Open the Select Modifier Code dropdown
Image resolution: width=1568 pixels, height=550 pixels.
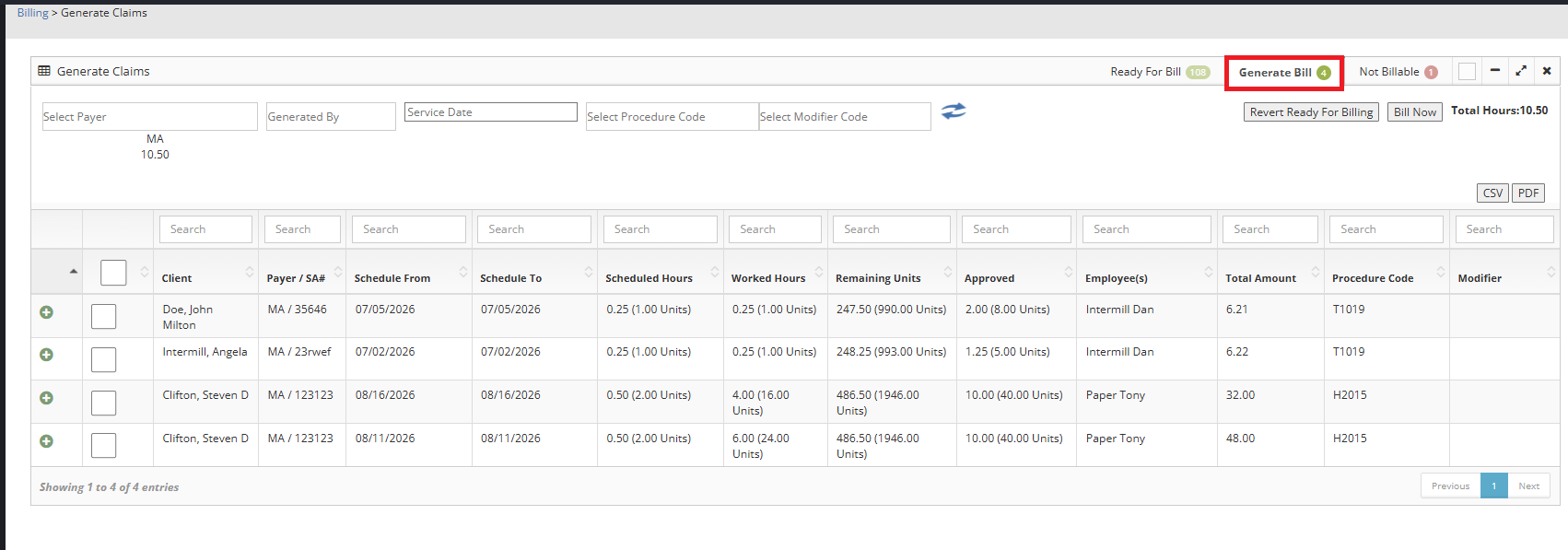coord(844,116)
